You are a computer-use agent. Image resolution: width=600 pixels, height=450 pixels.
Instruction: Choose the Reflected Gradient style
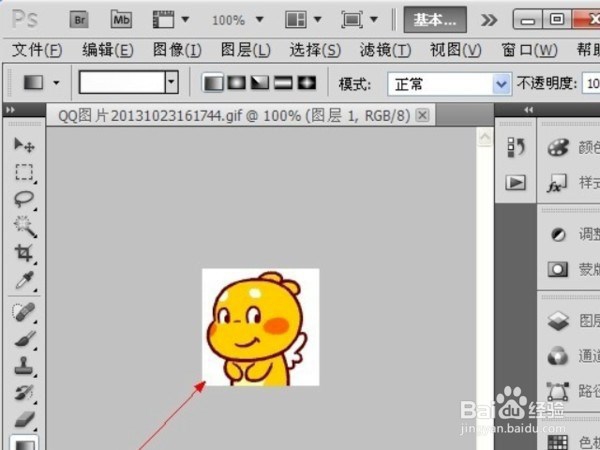pos(283,83)
